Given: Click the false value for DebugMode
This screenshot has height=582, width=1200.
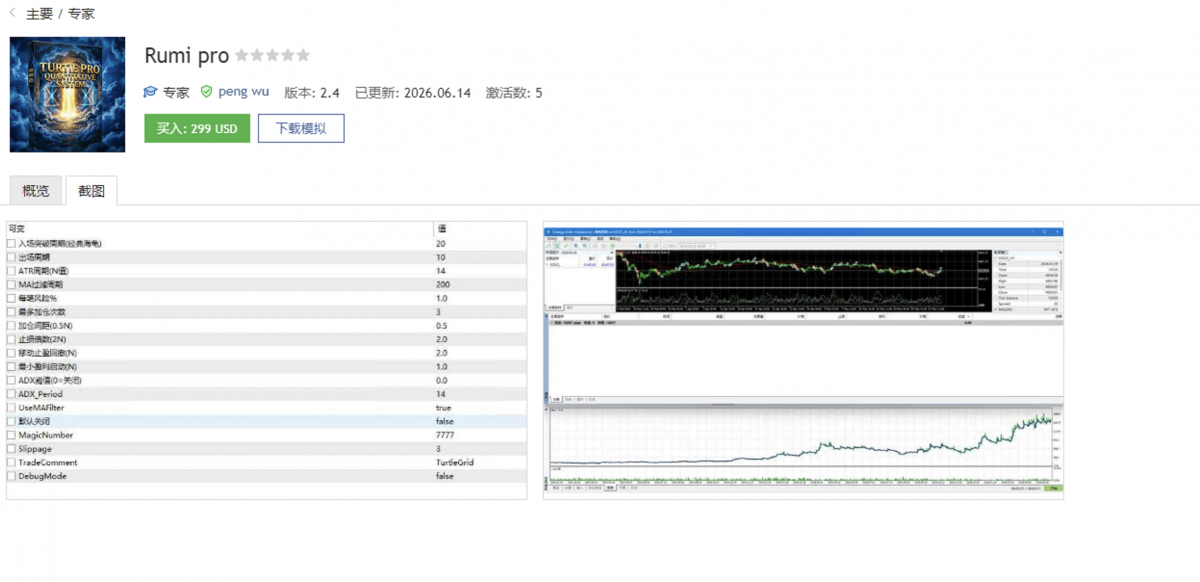Looking at the screenshot, I should [x=445, y=476].
